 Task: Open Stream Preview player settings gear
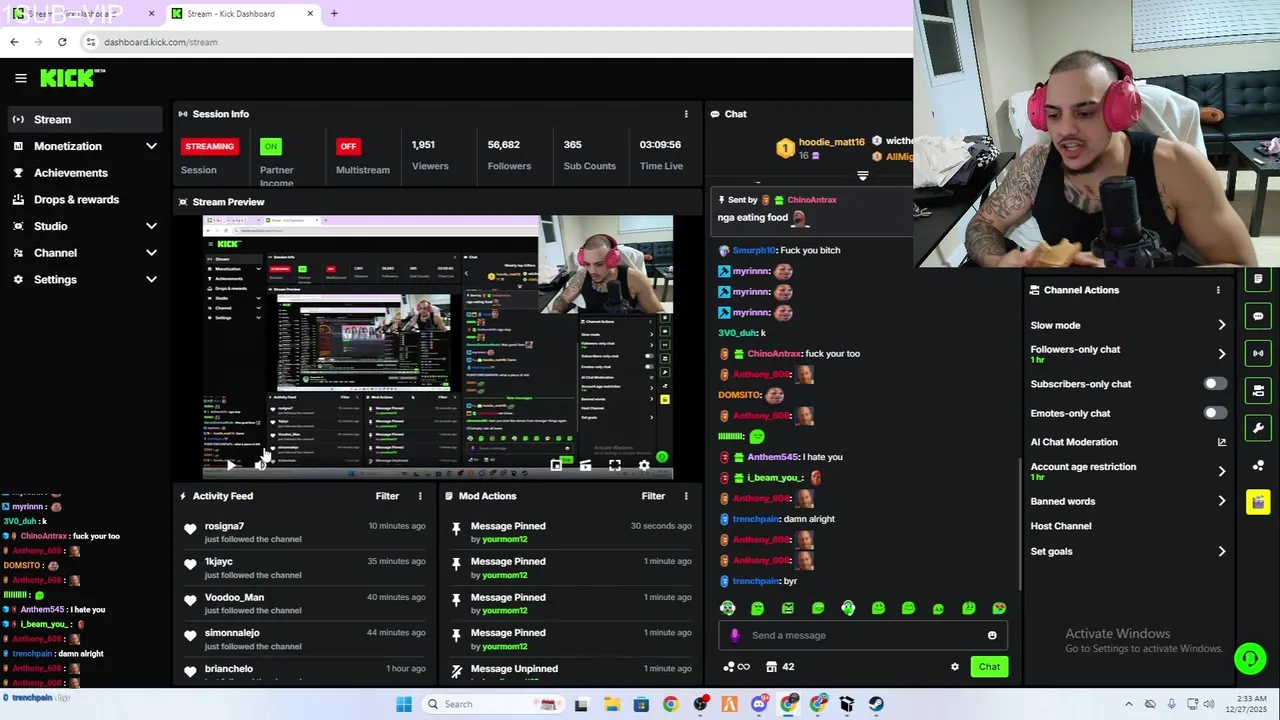tap(644, 465)
